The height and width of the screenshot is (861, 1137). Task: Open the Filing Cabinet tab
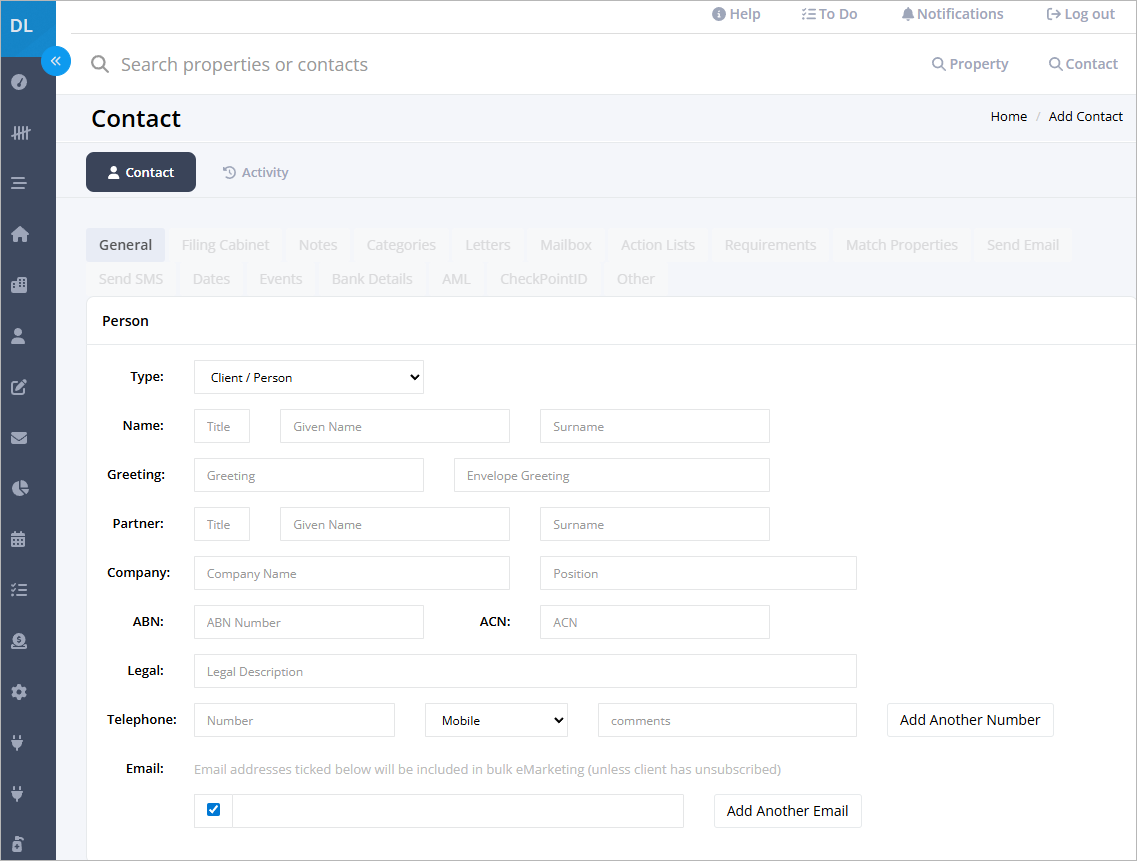click(x=226, y=245)
